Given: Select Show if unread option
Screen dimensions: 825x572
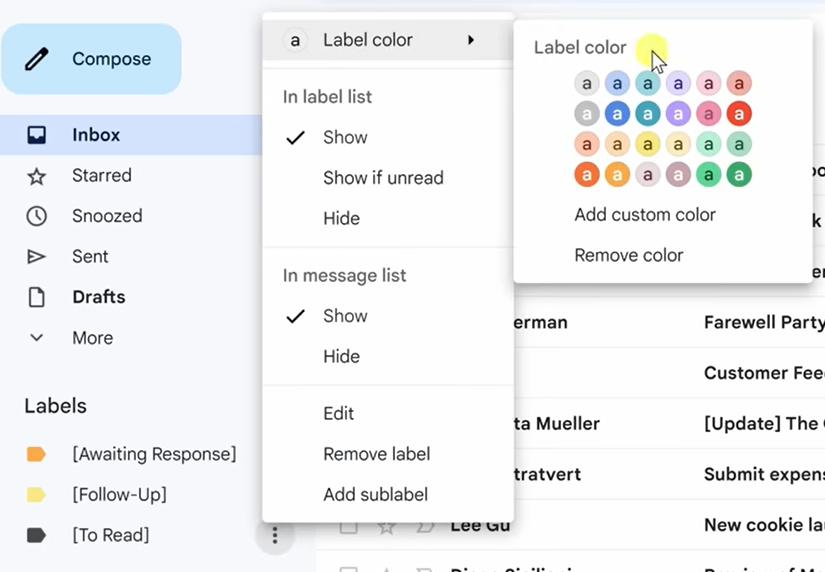Looking at the screenshot, I should 383,178.
